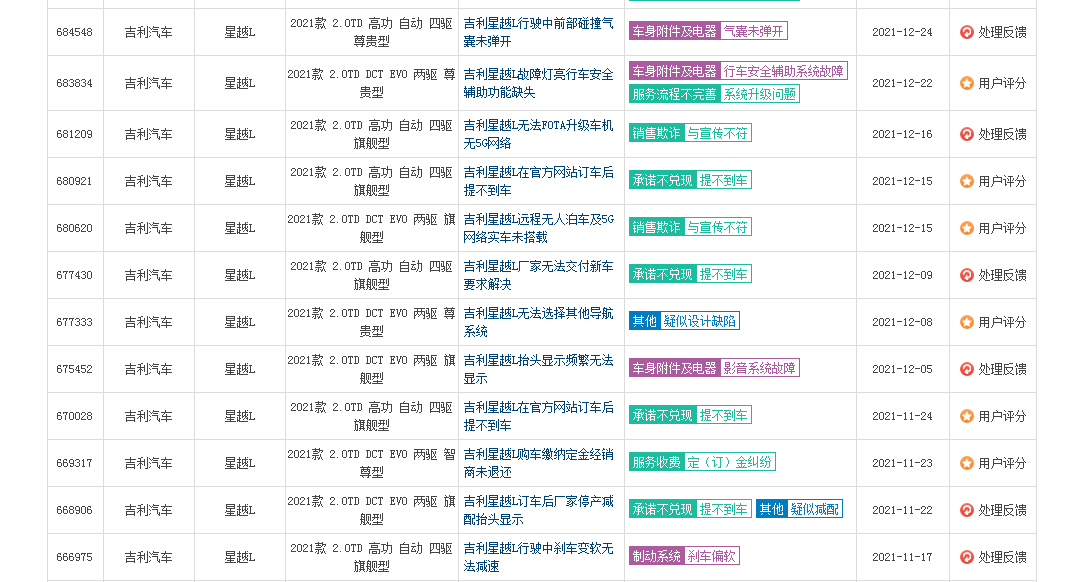Select complaint number 680921
This screenshot has width=1076, height=582.
pyautogui.click(x=74, y=181)
